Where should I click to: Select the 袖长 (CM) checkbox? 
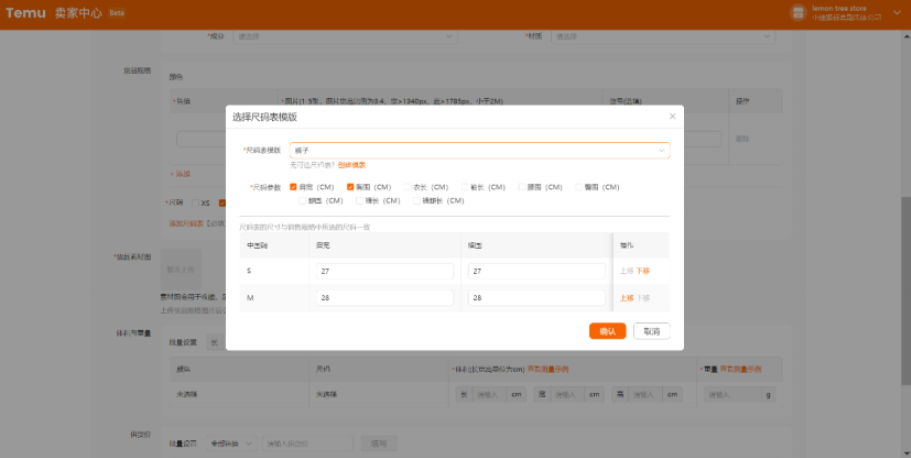(x=465, y=187)
